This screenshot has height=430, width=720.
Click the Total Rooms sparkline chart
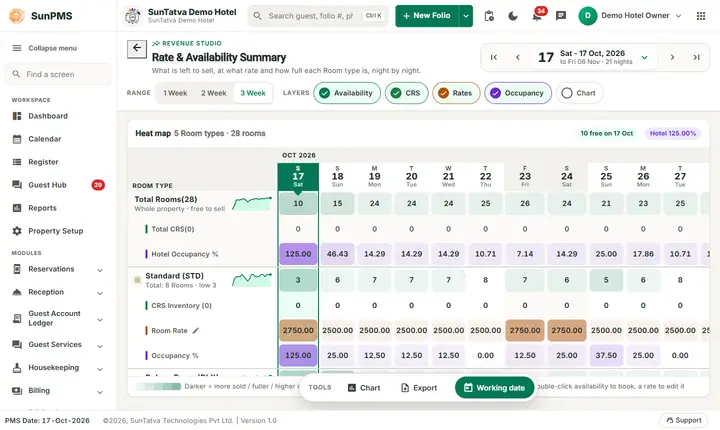click(x=252, y=204)
